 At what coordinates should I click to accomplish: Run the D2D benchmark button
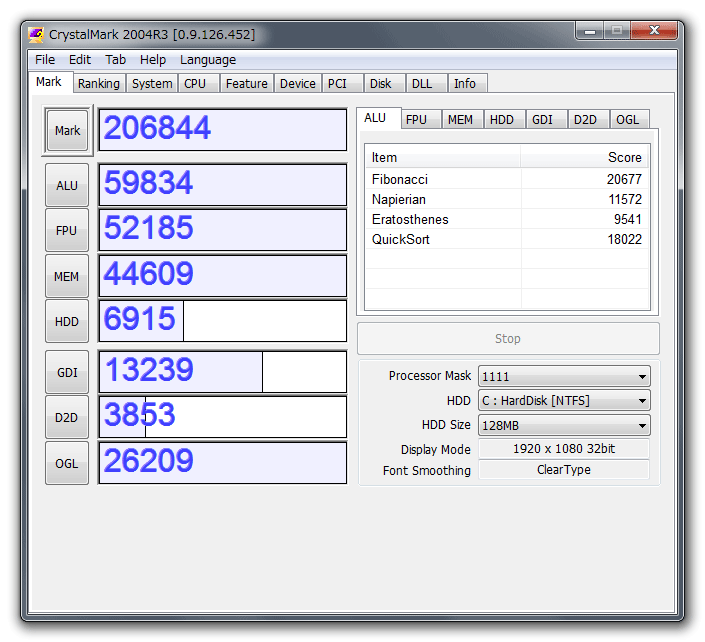(x=67, y=418)
